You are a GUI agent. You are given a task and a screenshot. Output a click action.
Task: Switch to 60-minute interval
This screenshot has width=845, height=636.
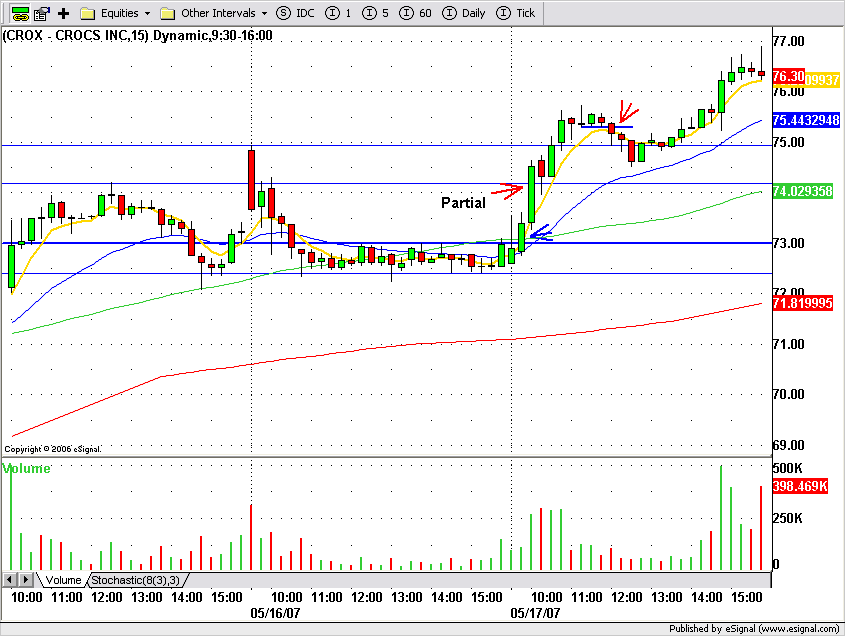pos(415,13)
